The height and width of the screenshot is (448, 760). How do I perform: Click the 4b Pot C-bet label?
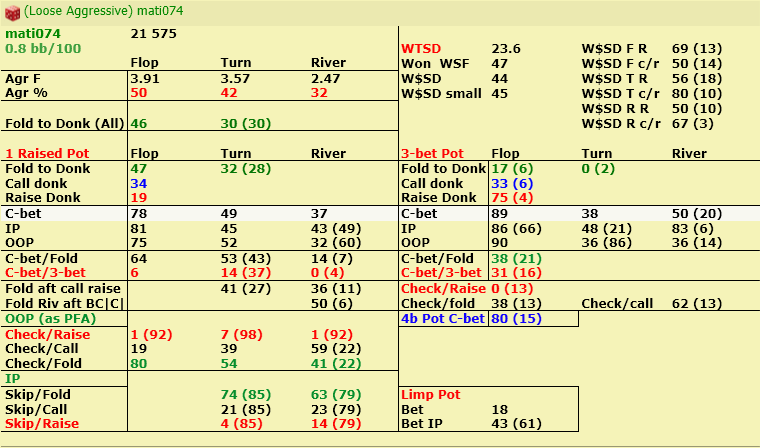coord(443,319)
